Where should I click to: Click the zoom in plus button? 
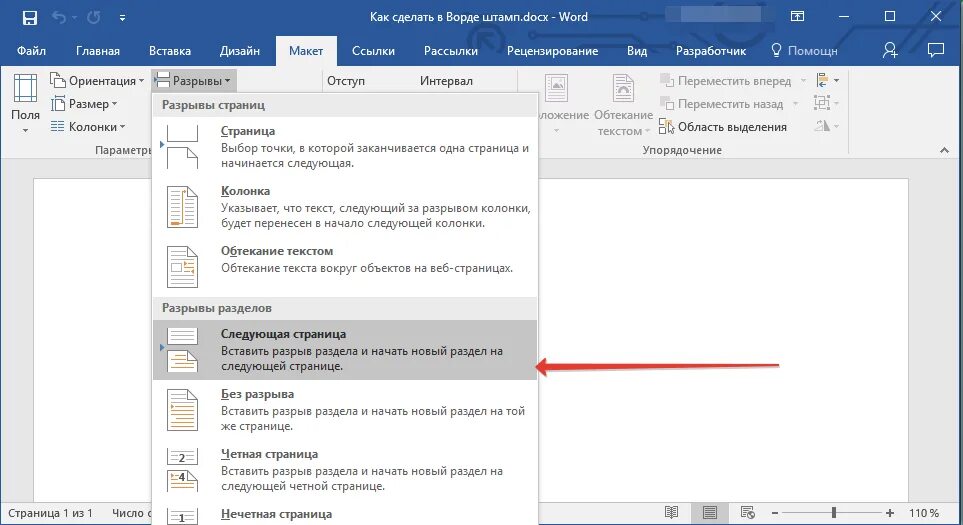point(890,513)
